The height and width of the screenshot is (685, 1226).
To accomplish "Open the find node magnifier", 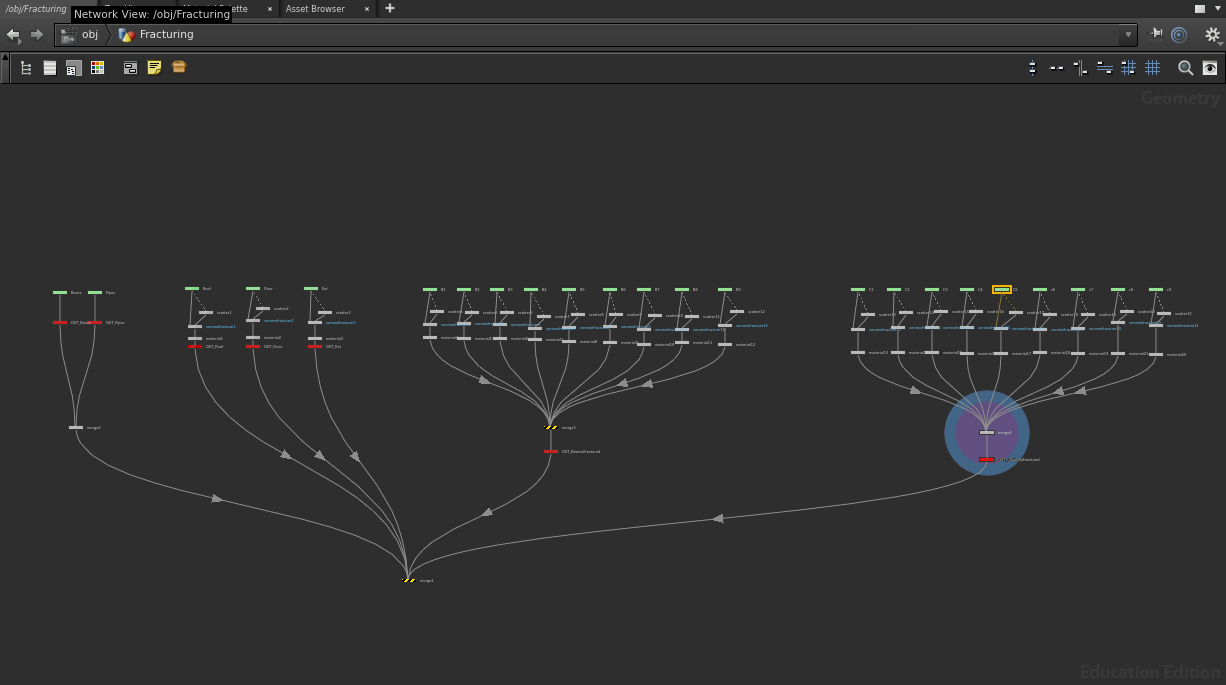I will click(1185, 68).
